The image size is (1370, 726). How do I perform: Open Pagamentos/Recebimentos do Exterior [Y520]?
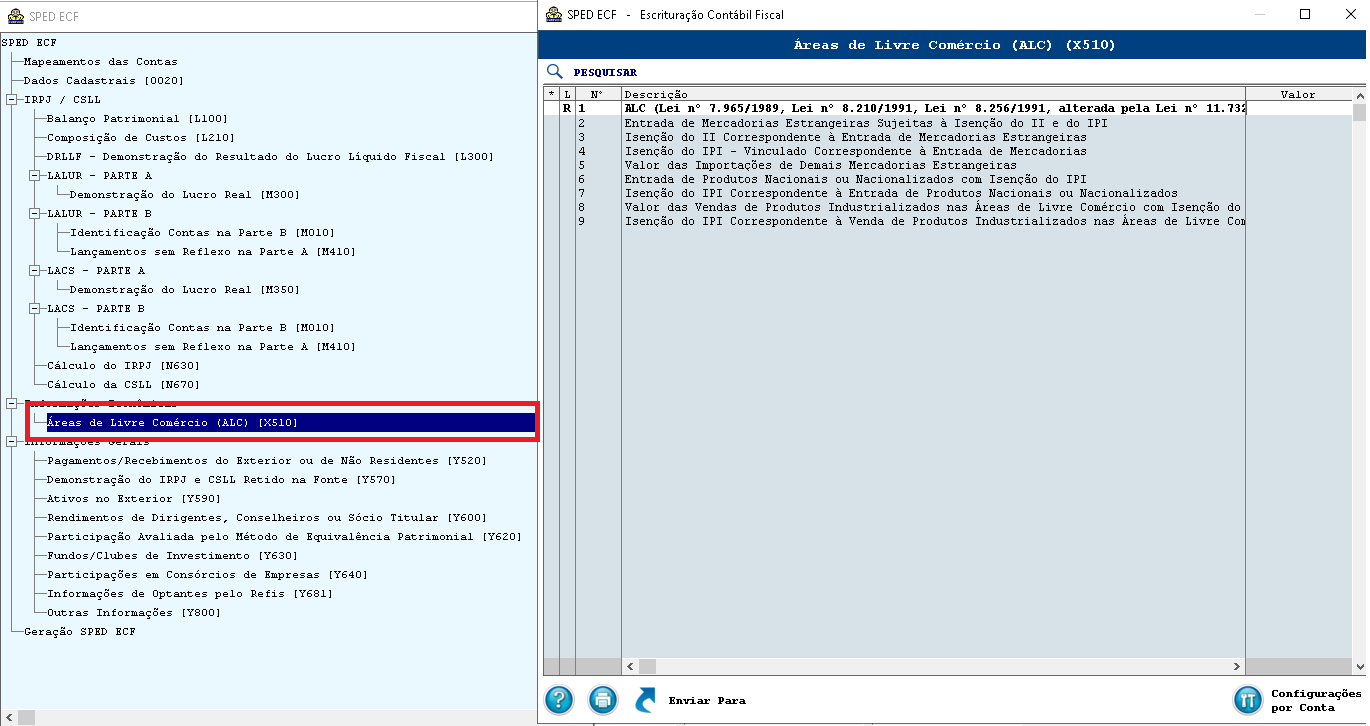coord(267,460)
